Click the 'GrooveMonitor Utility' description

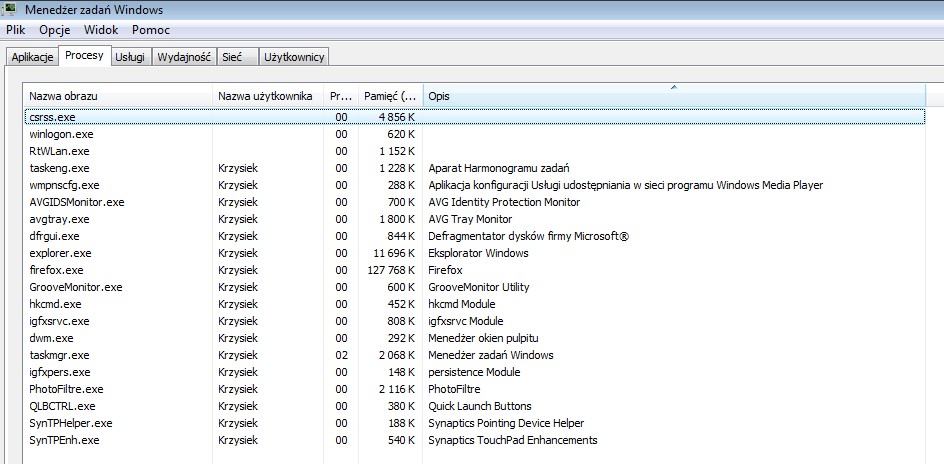[479, 287]
